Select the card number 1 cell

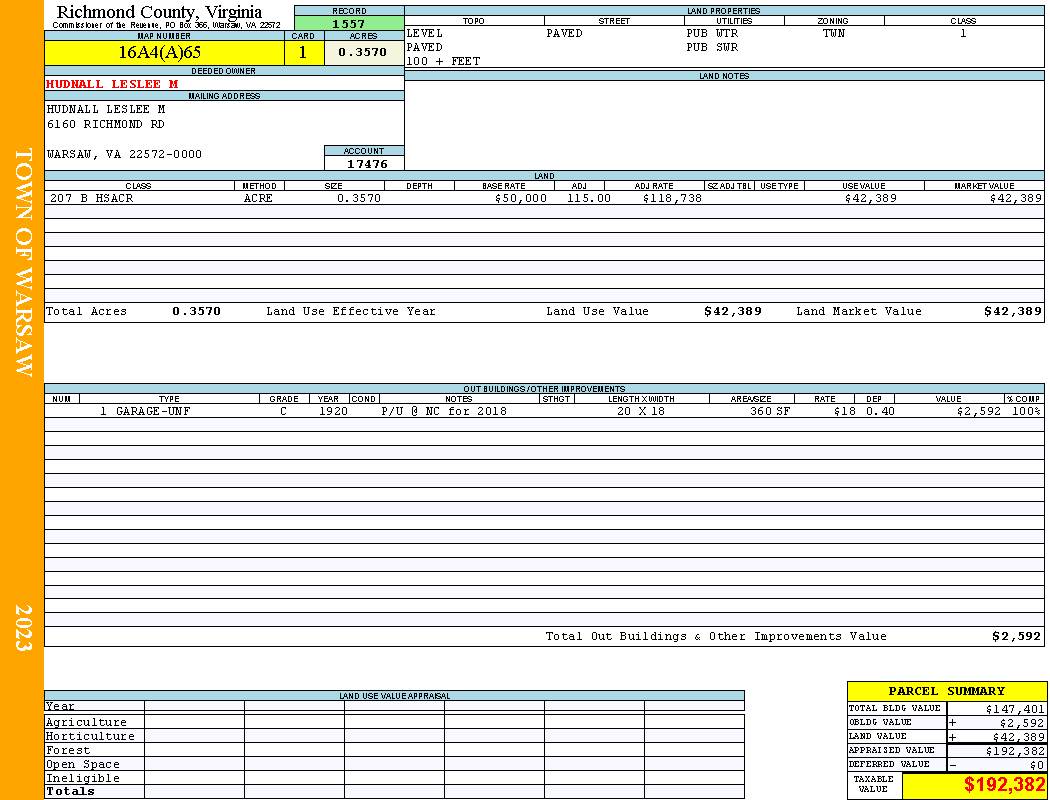tap(303, 53)
